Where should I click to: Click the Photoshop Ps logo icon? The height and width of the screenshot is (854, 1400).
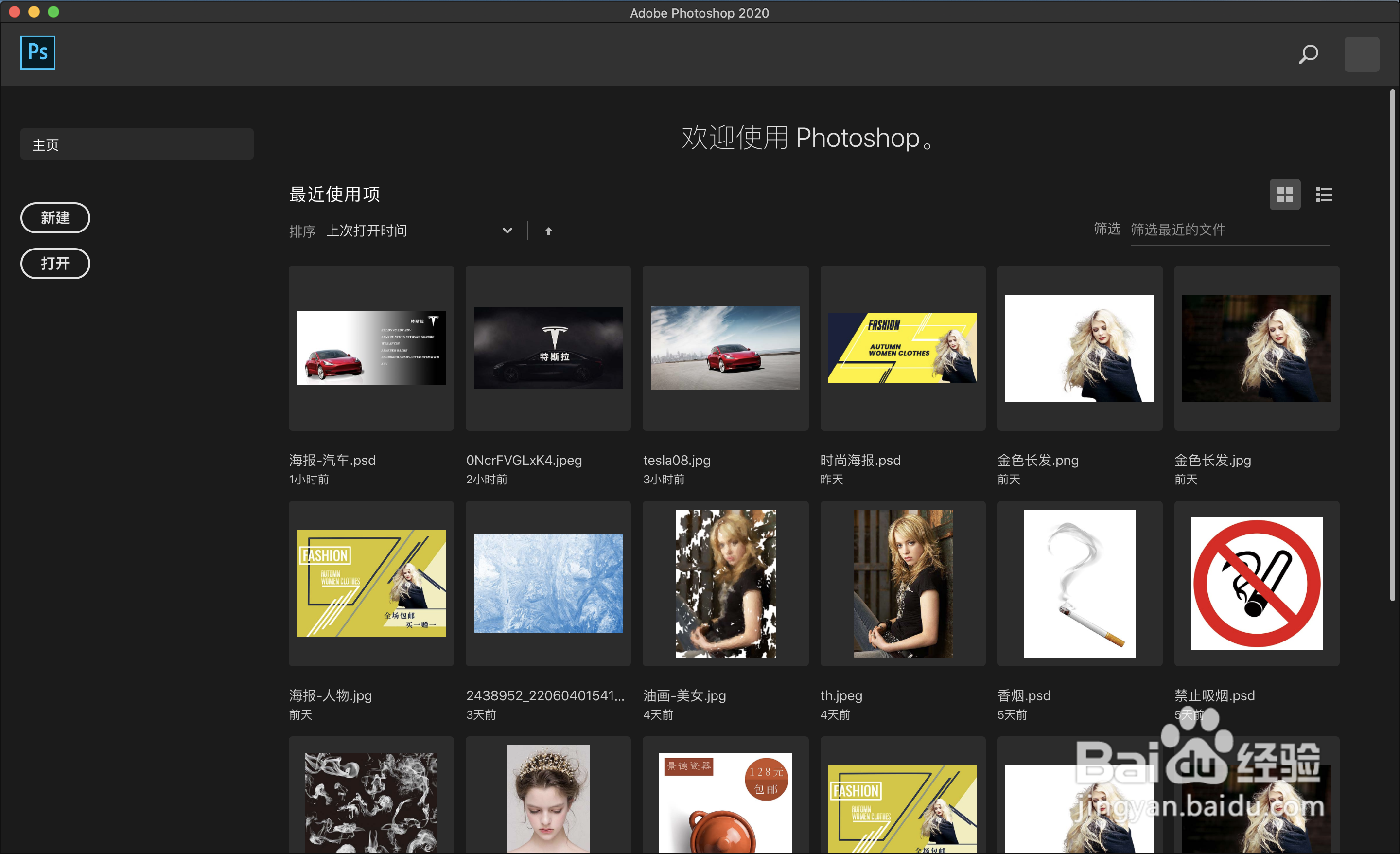click(x=37, y=53)
